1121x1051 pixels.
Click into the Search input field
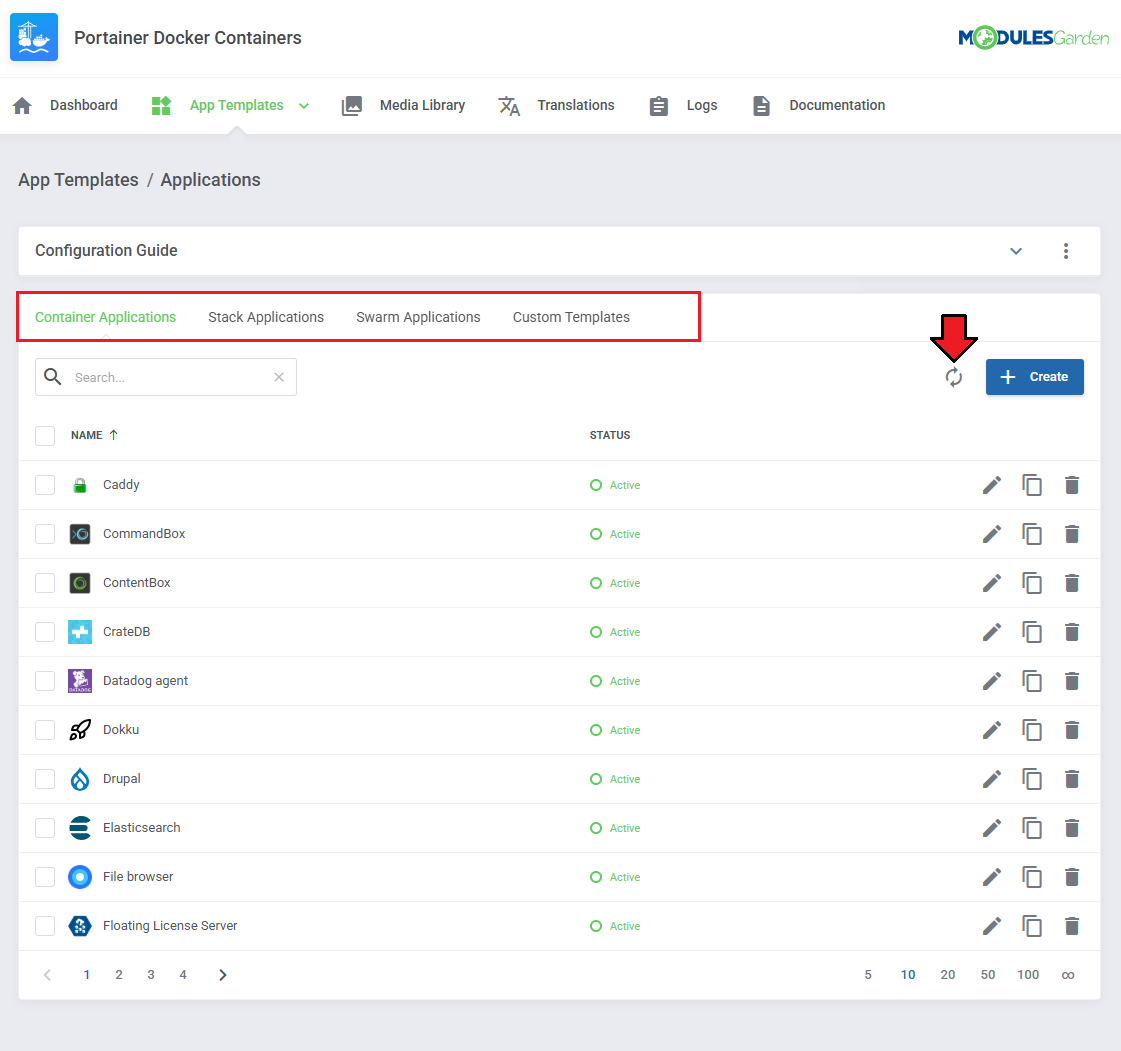(168, 377)
